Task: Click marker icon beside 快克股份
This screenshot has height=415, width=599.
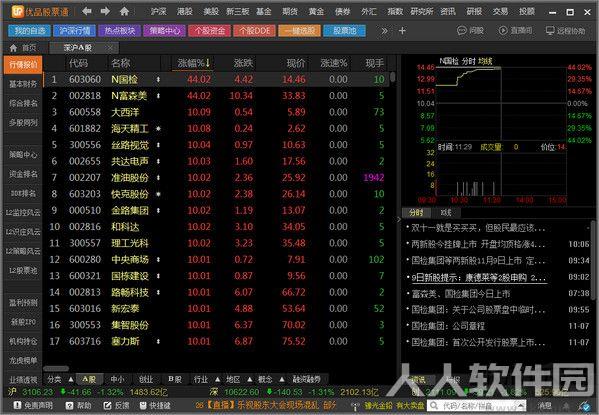Action: tap(158, 194)
